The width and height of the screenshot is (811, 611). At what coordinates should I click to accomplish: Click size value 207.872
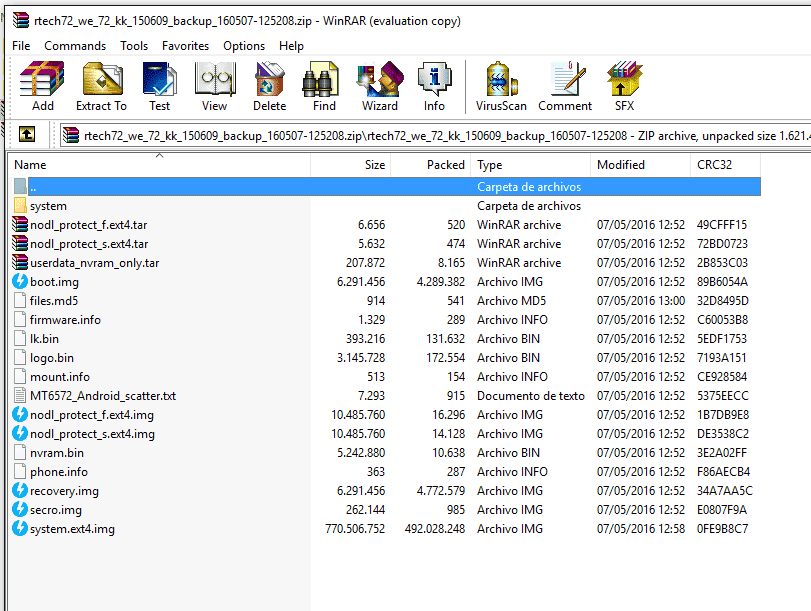pyautogui.click(x=366, y=263)
